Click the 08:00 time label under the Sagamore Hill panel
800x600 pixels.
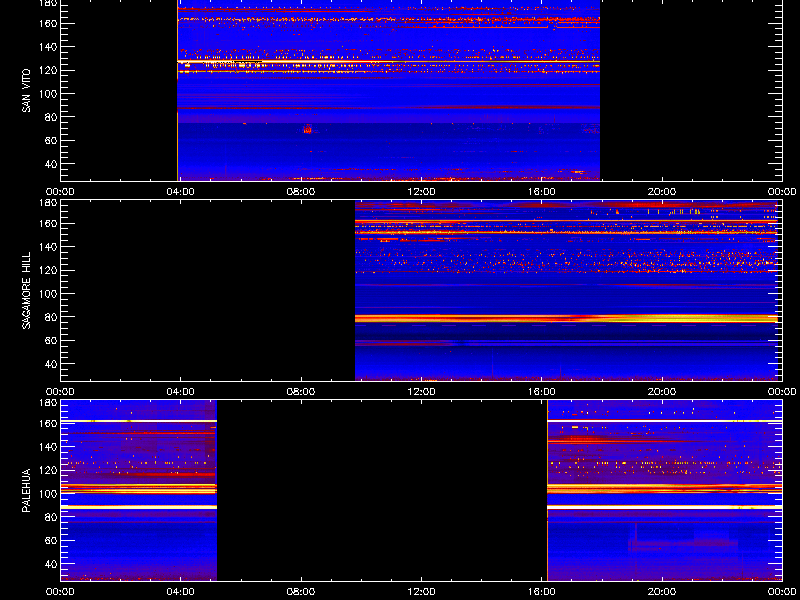coord(301,392)
